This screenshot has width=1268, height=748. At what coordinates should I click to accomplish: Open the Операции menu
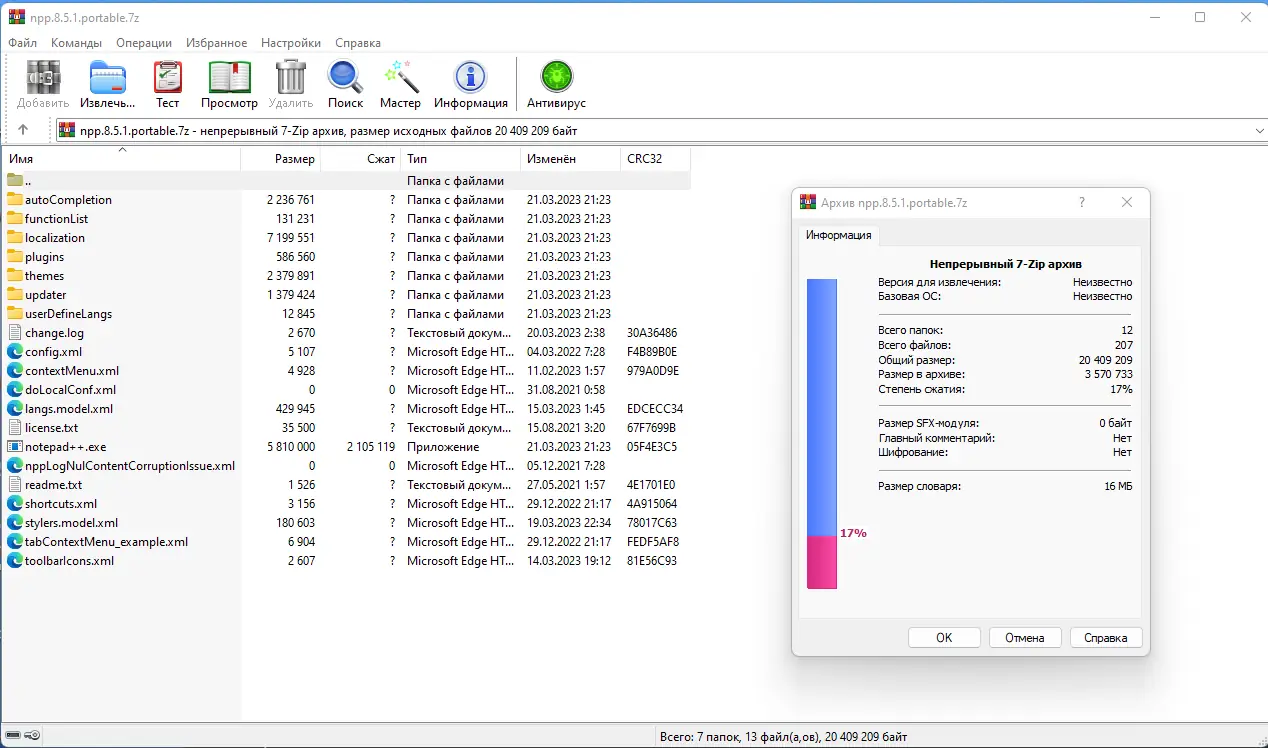coord(144,43)
